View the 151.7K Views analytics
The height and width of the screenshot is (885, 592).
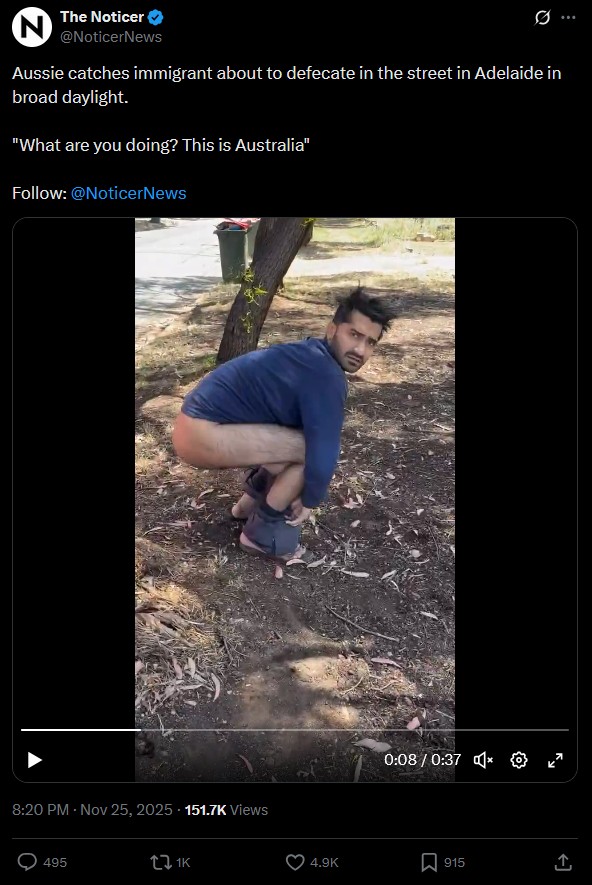pyautogui.click(x=226, y=809)
